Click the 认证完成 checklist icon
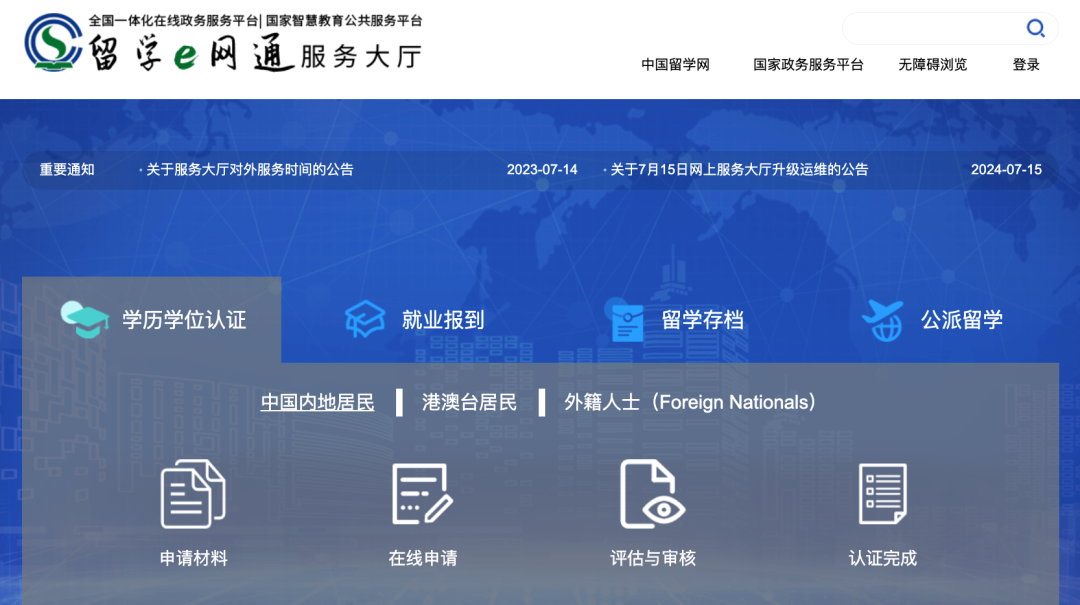The image size is (1080, 605). point(882,494)
